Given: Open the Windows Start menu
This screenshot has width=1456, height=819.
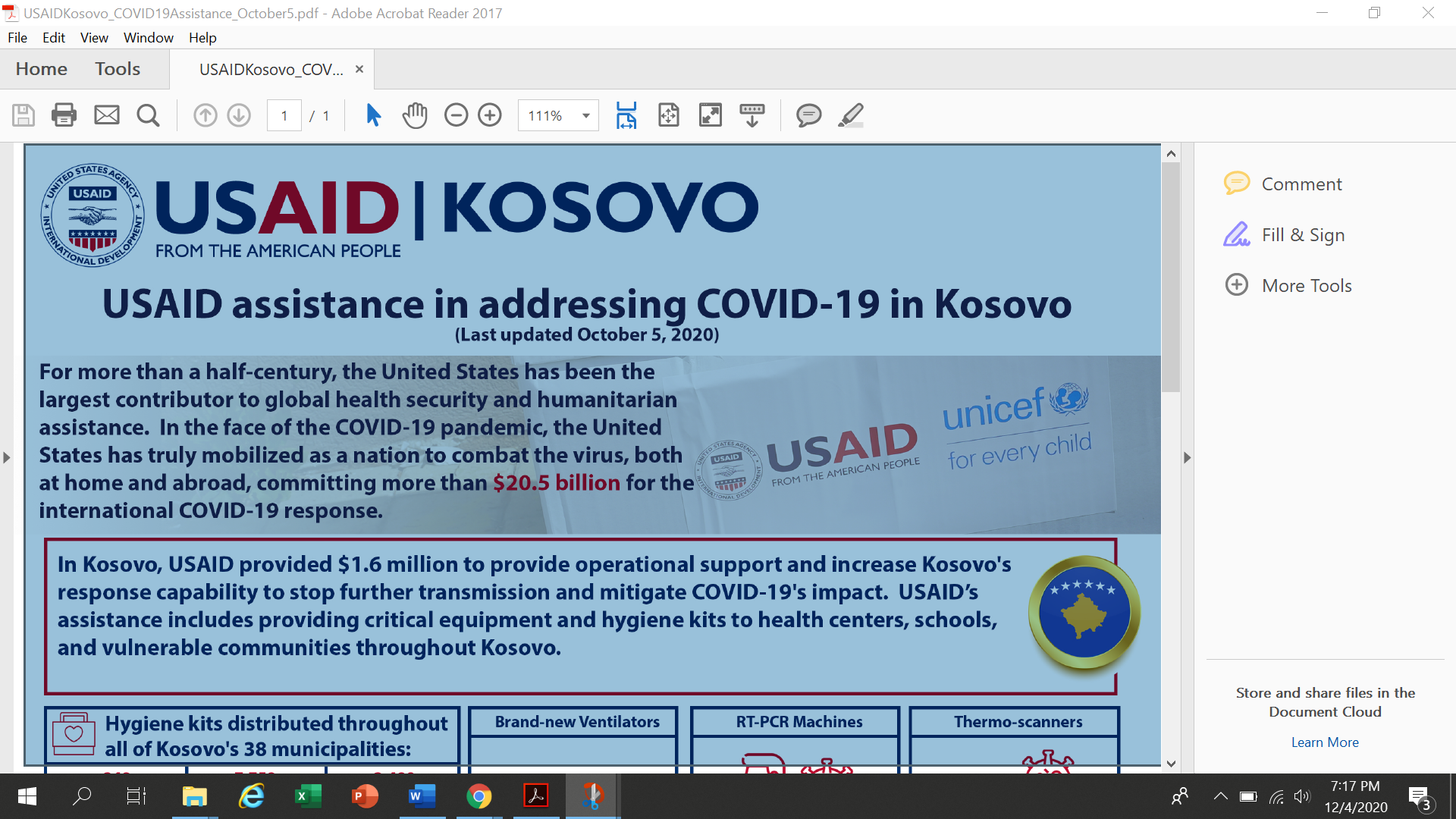Looking at the screenshot, I should click(27, 796).
